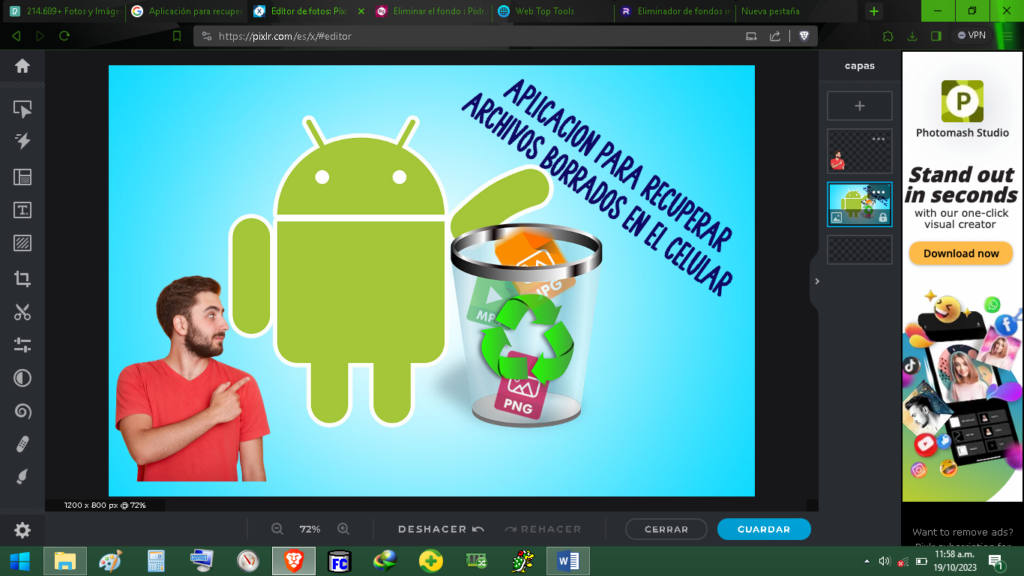Open options dots on Android background layer

(x=878, y=192)
